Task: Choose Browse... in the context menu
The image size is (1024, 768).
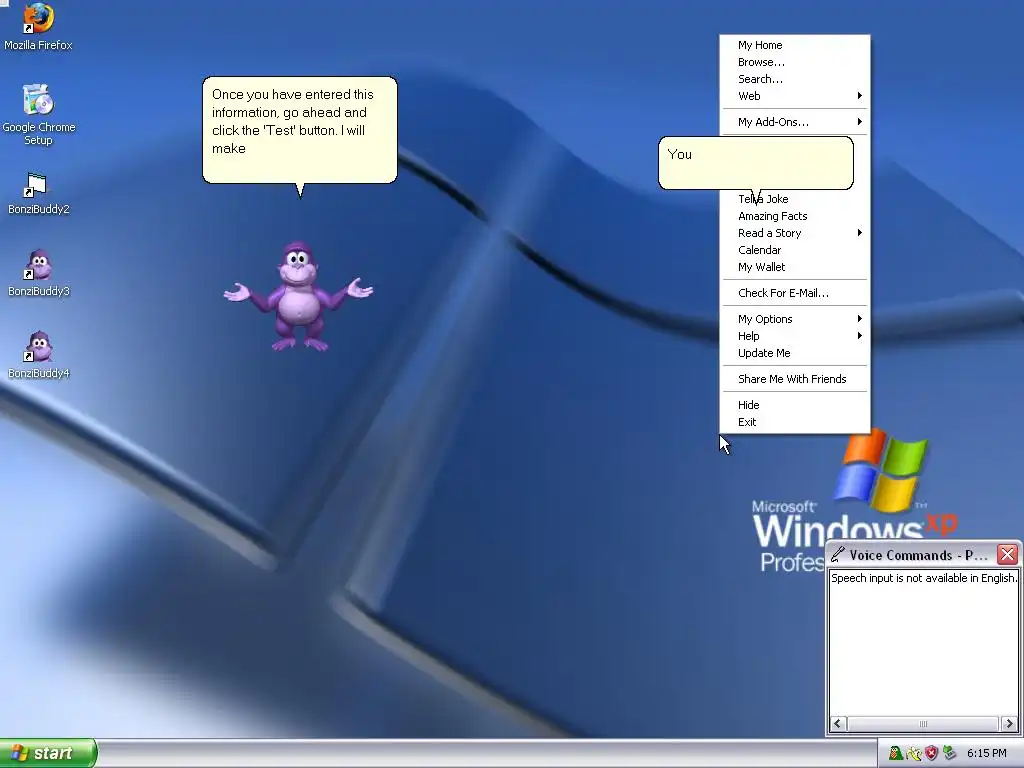Action: (x=795, y=62)
